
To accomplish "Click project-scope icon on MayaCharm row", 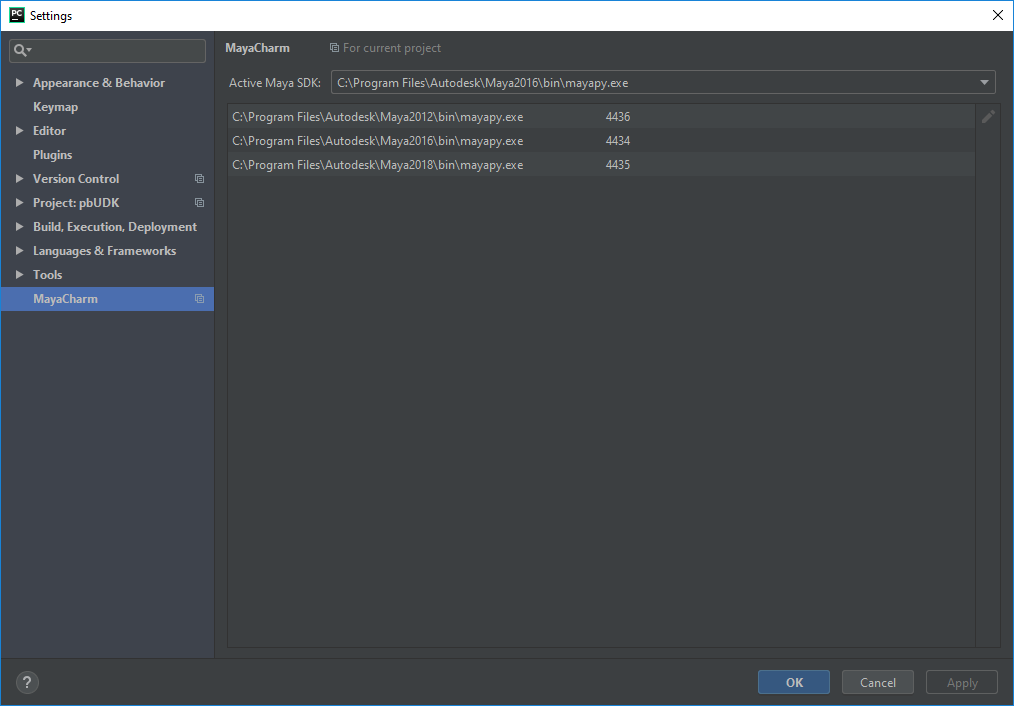I will click(x=199, y=299).
